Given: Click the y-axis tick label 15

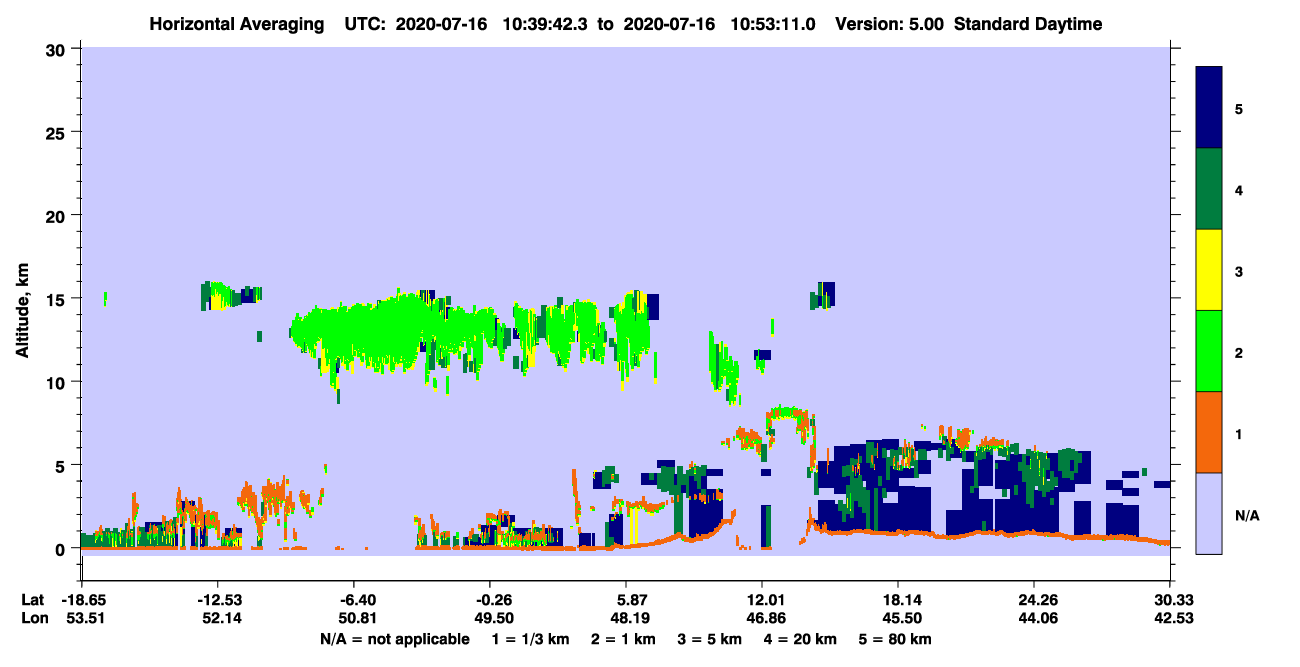Looking at the screenshot, I should [x=58, y=298].
